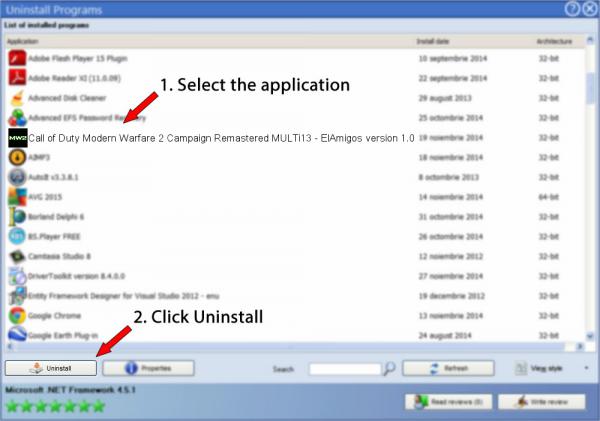The image size is (600, 421).
Task: Click the AVG 2015 icon
Action: click(x=17, y=197)
